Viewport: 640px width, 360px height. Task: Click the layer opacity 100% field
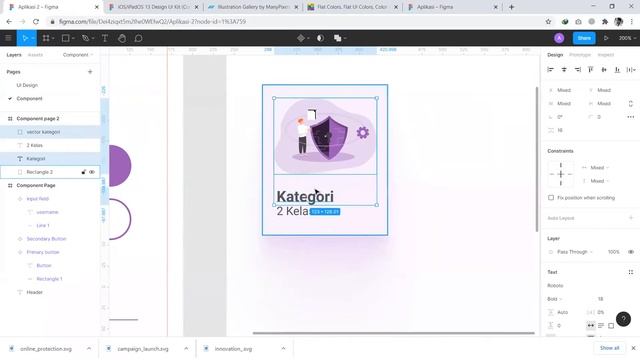613,252
